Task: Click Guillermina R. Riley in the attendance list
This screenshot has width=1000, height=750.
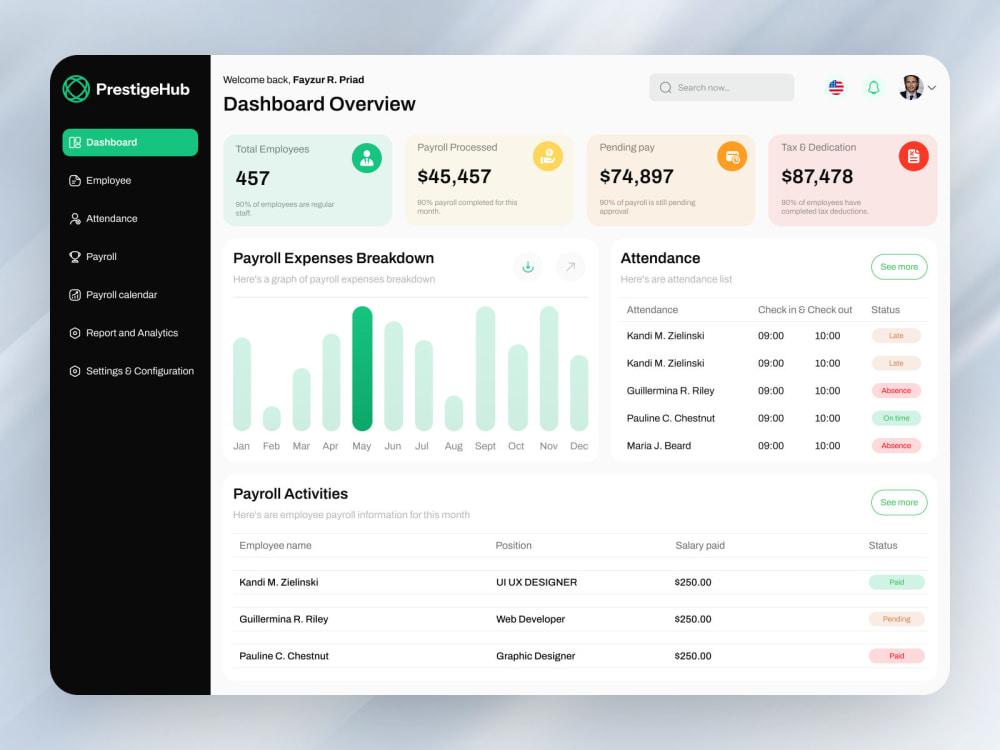Action: [x=670, y=390]
